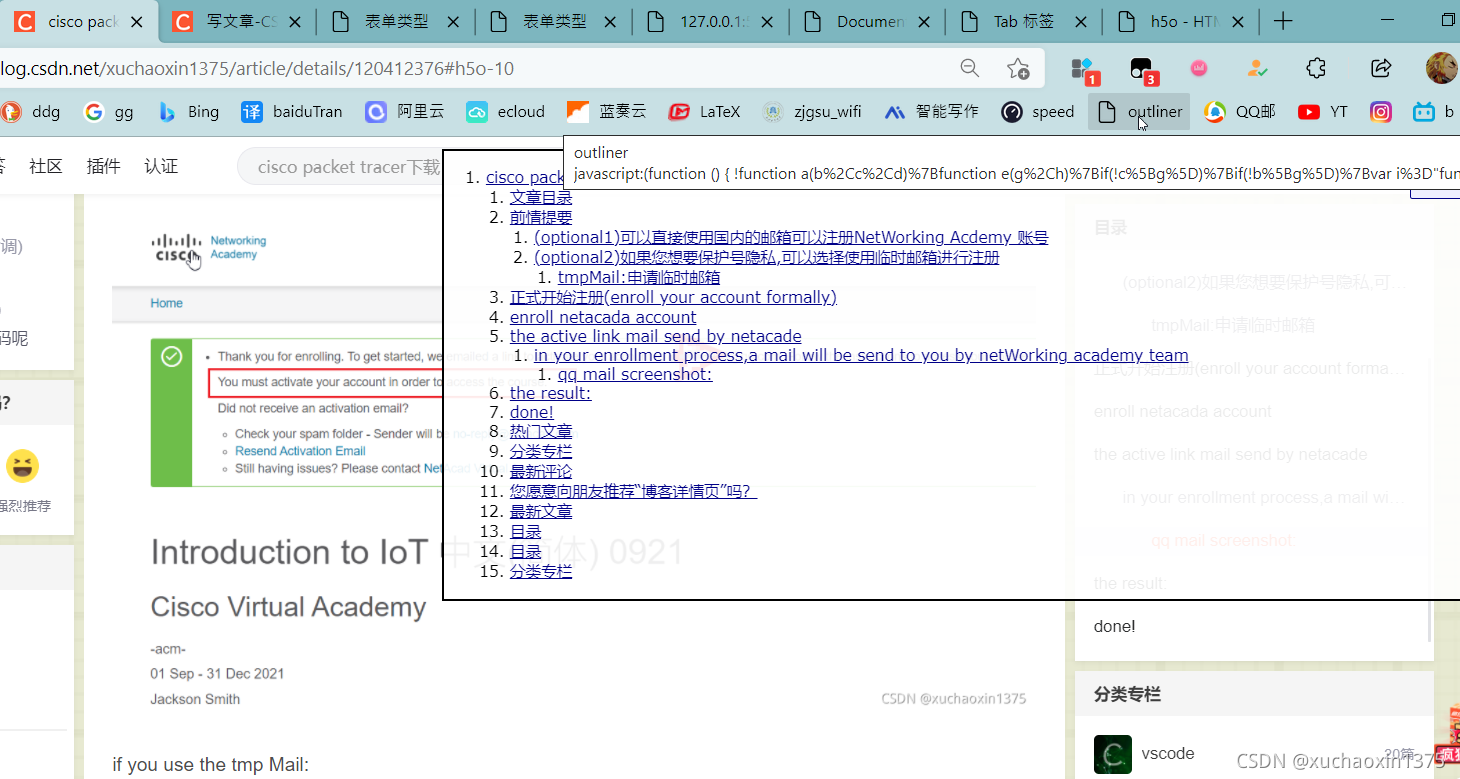Click the browser address bar URL

click(x=257, y=68)
